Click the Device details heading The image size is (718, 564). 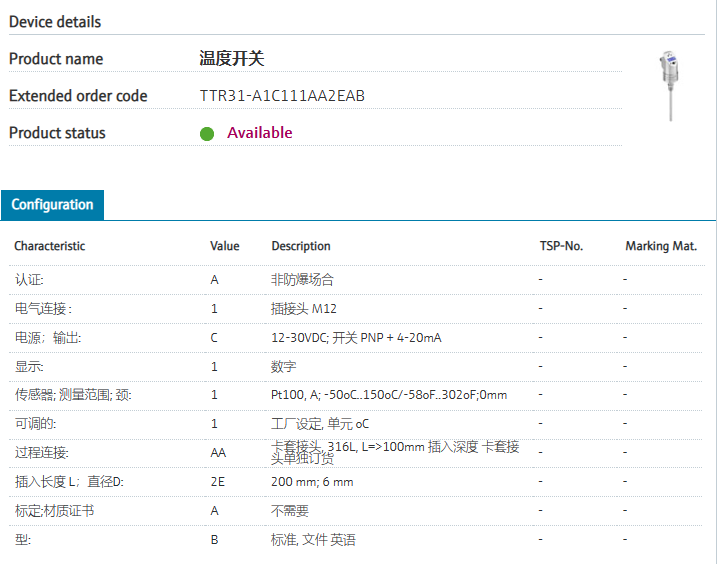(x=55, y=21)
